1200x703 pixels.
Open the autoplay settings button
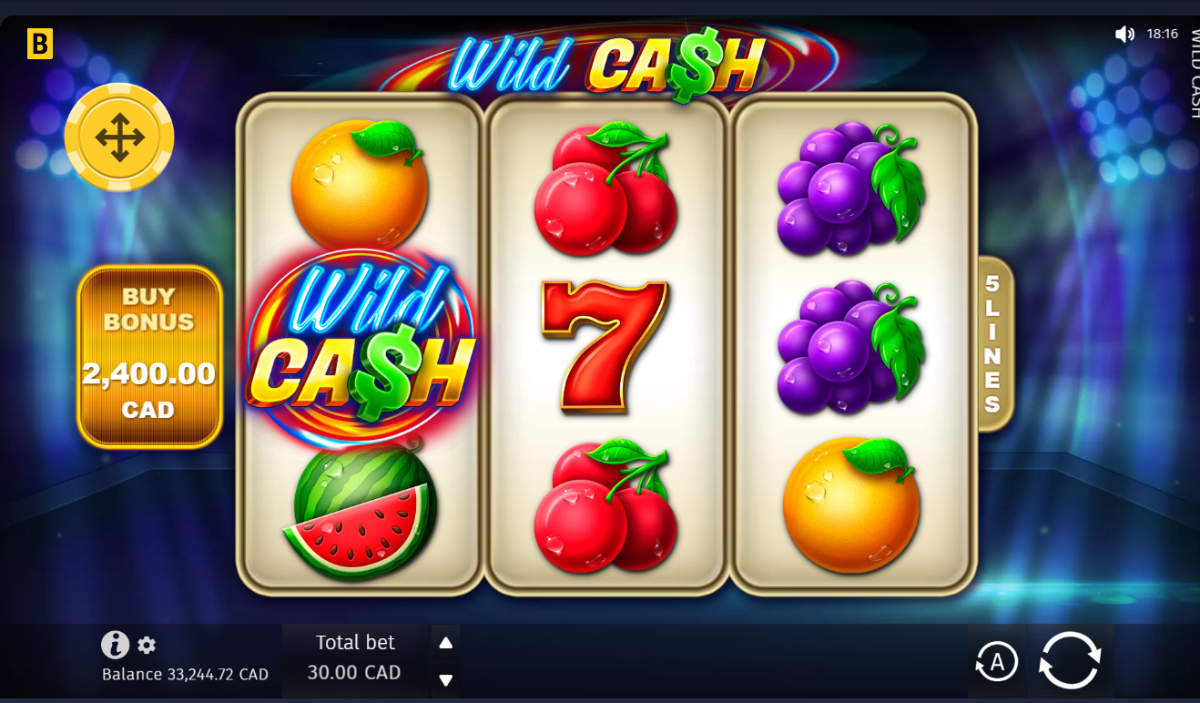coord(996,661)
